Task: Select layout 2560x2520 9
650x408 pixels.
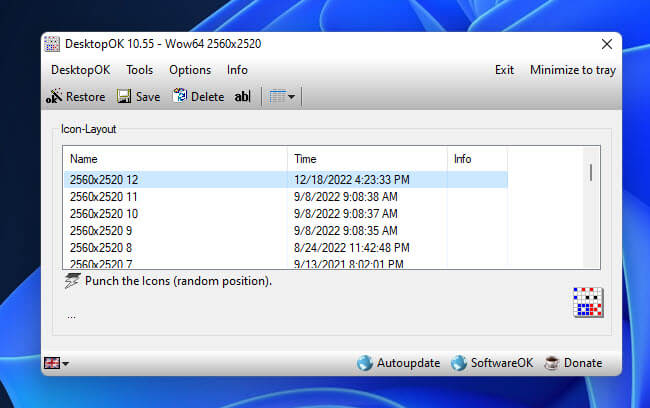Action: point(286,231)
